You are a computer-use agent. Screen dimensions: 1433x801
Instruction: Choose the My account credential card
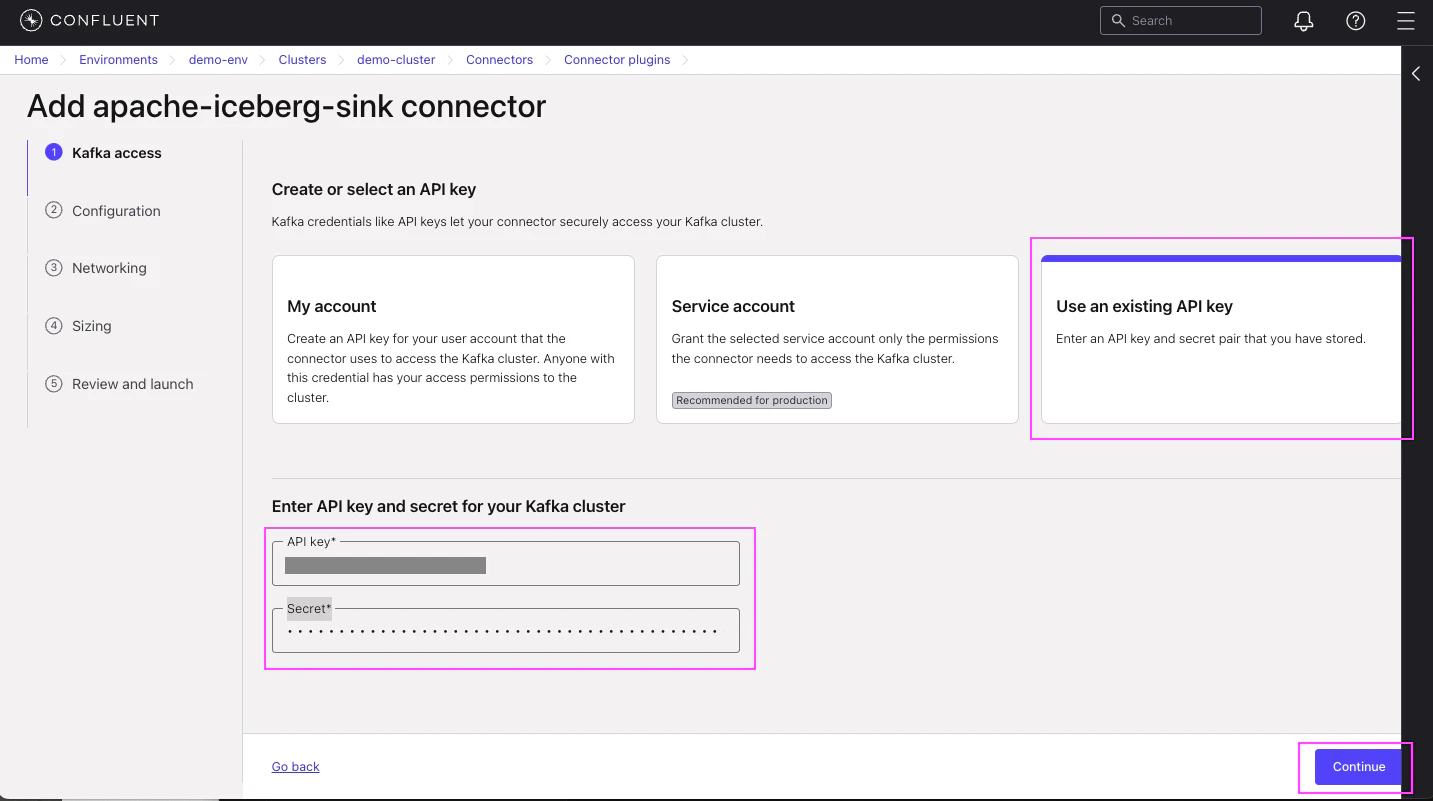(x=453, y=339)
